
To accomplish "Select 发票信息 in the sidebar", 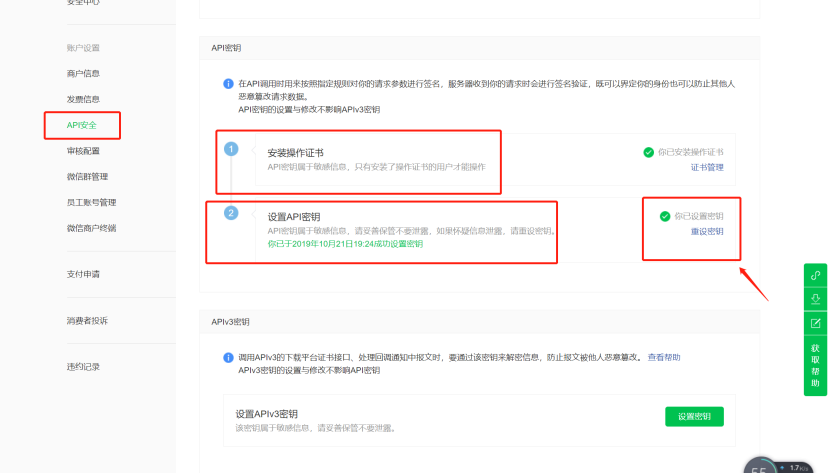I will 83,99.
